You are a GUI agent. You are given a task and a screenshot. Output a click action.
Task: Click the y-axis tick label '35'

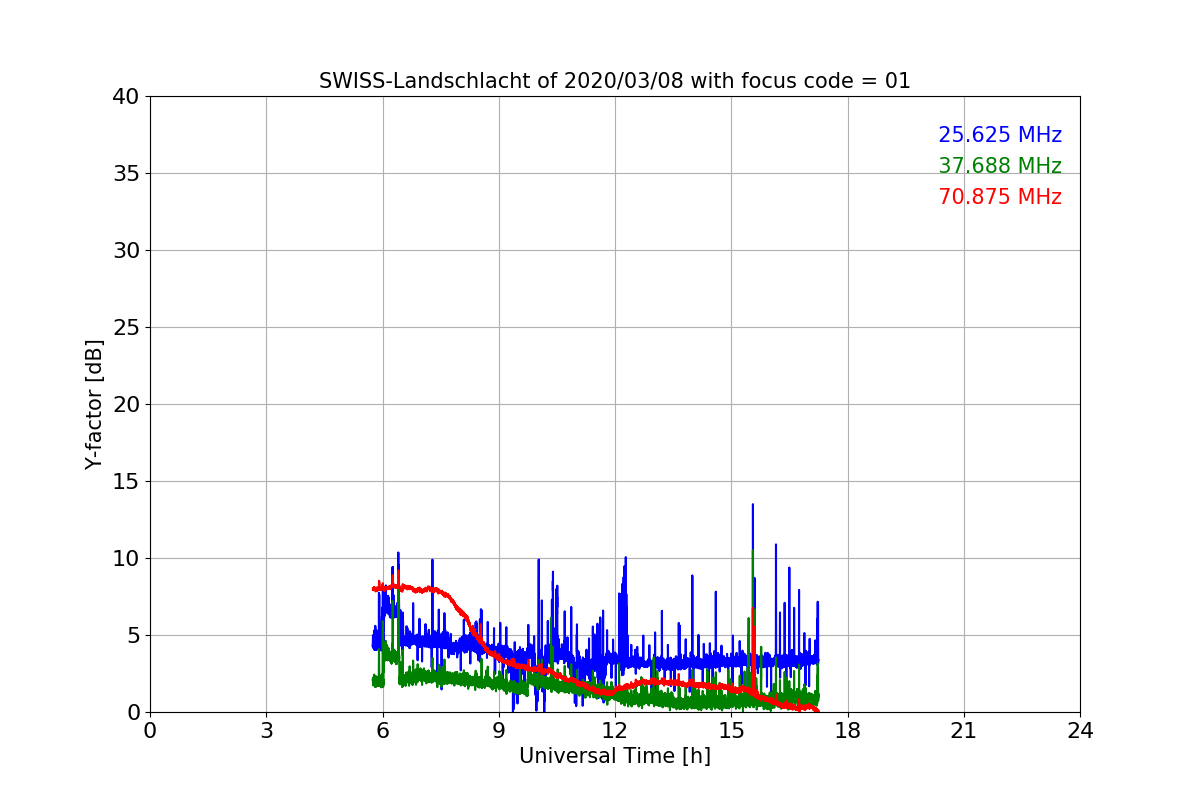pyautogui.click(x=126, y=174)
